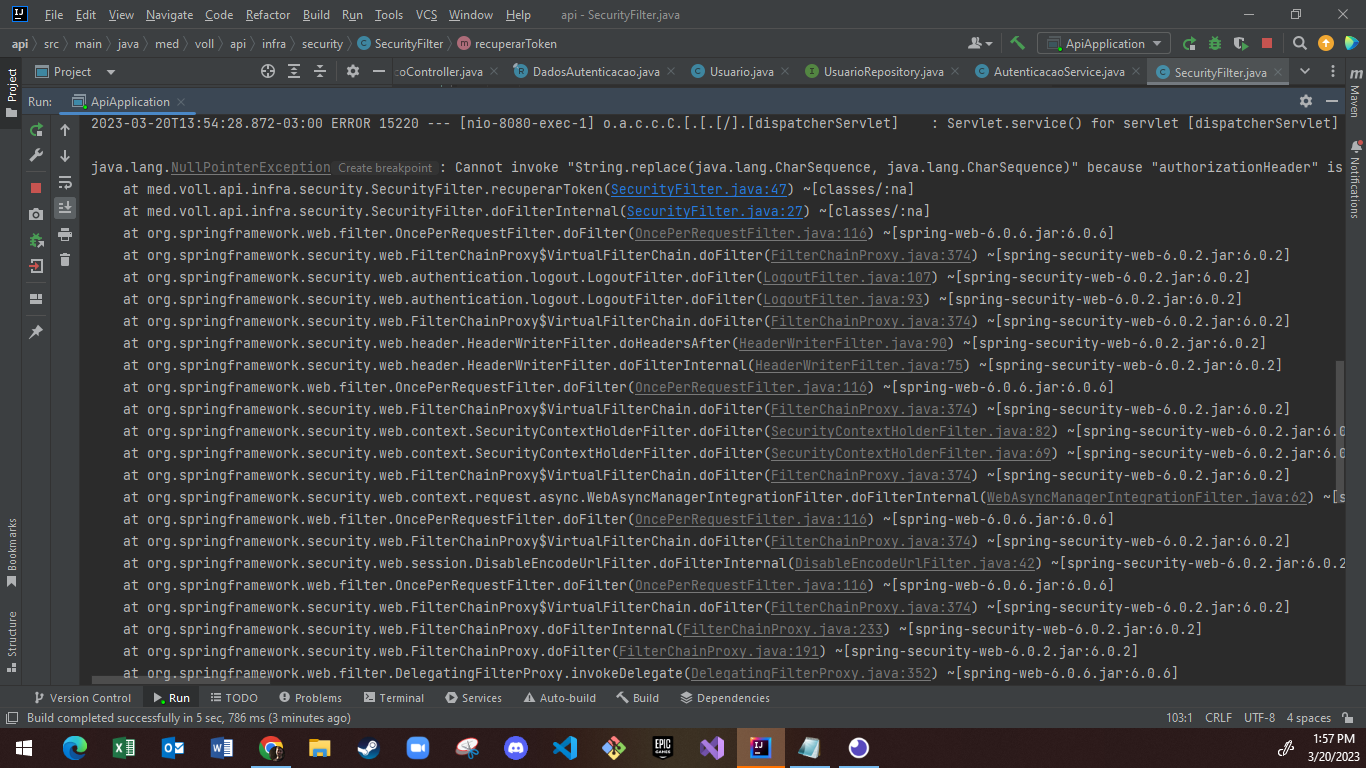Click the wrench Modify Run Configuration icon
This screenshot has width=1366, height=768.
[x=36, y=156]
